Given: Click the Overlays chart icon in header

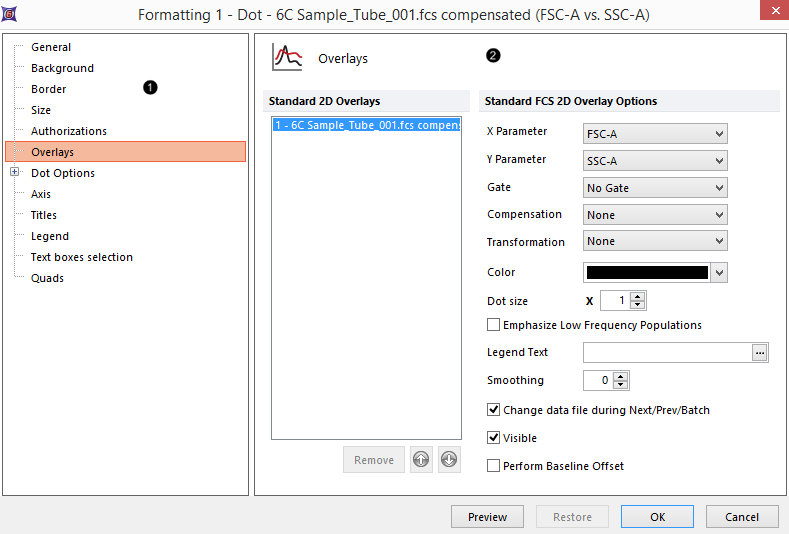Looking at the screenshot, I should [288, 57].
